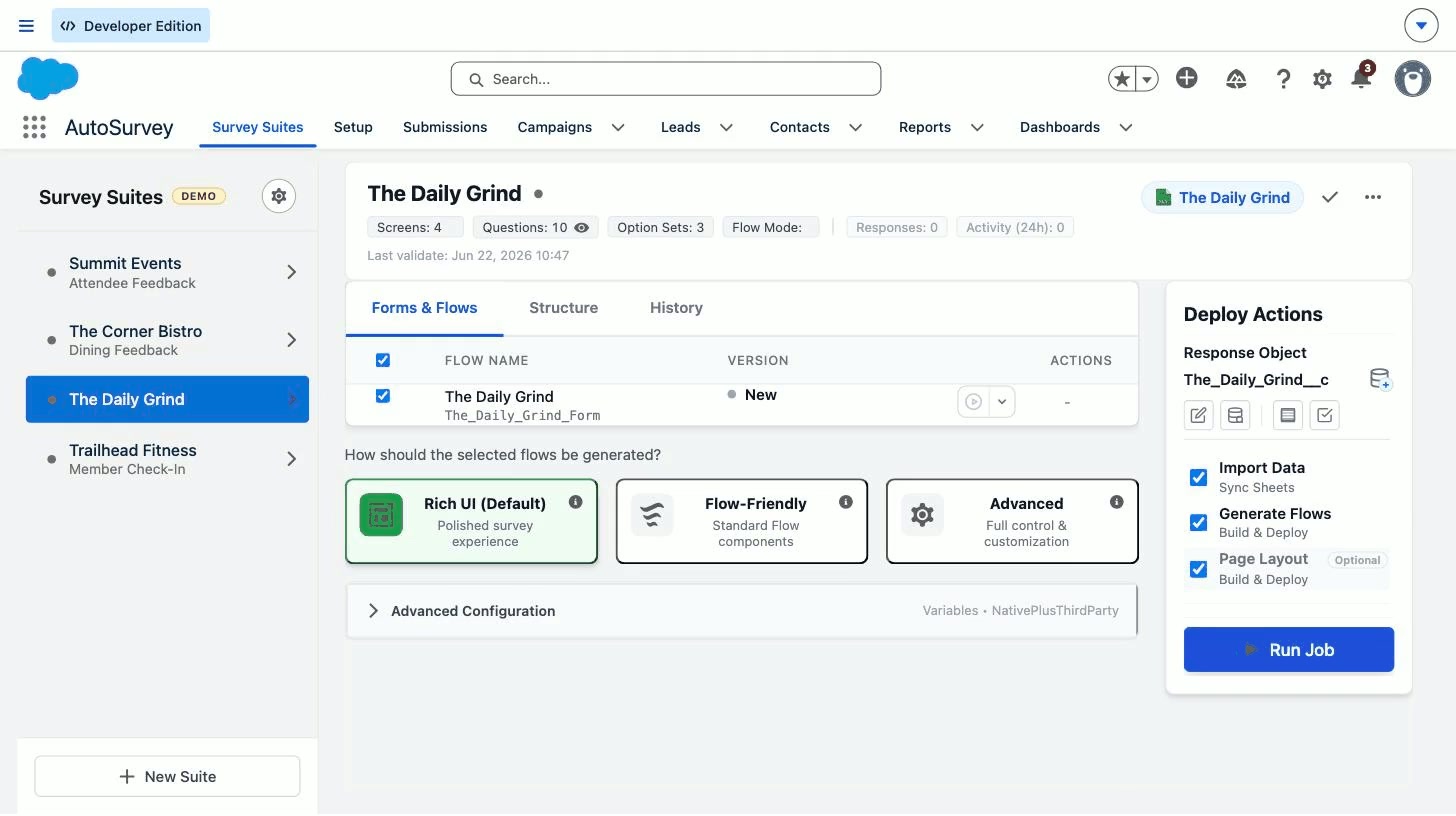Click the Rich UI green card icon
Image resolution: width=1456 pixels, height=816 pixels.
tap(381, 515)
